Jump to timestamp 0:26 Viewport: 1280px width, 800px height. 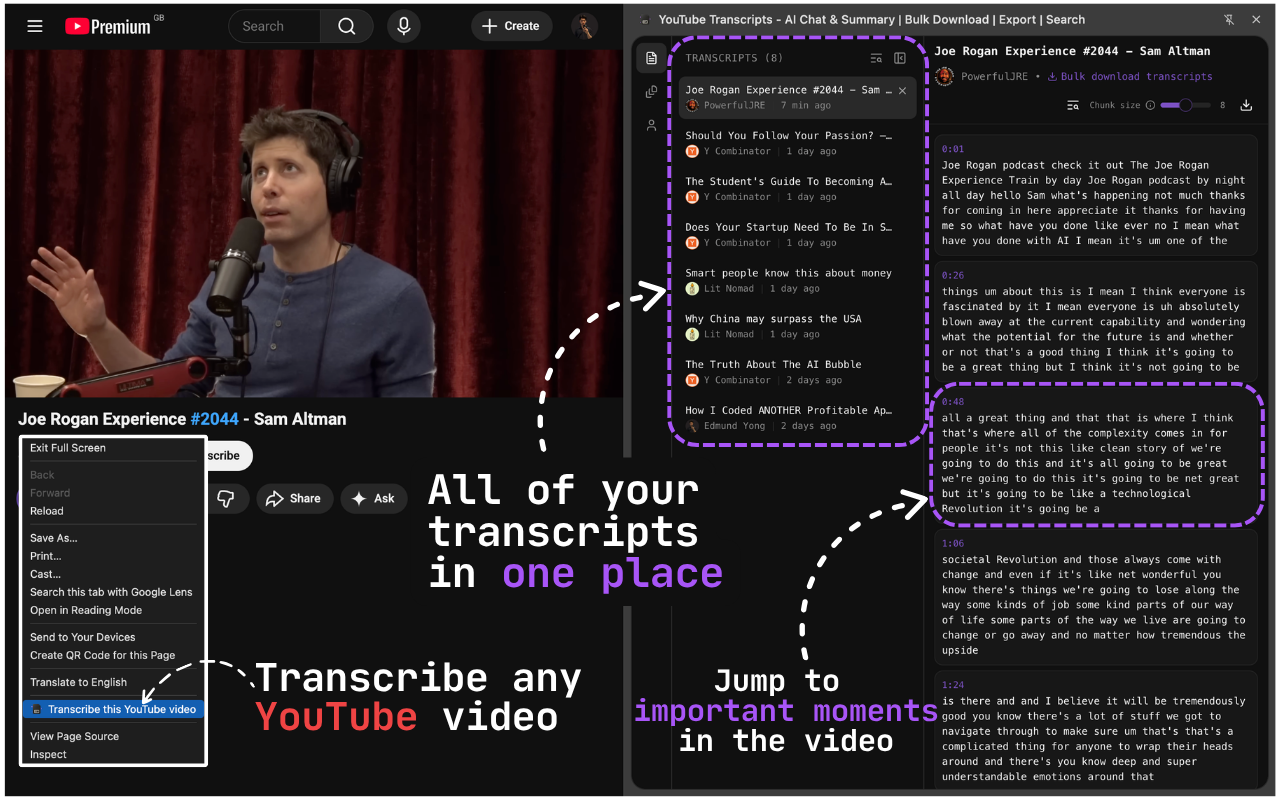(x=953, y=275)
